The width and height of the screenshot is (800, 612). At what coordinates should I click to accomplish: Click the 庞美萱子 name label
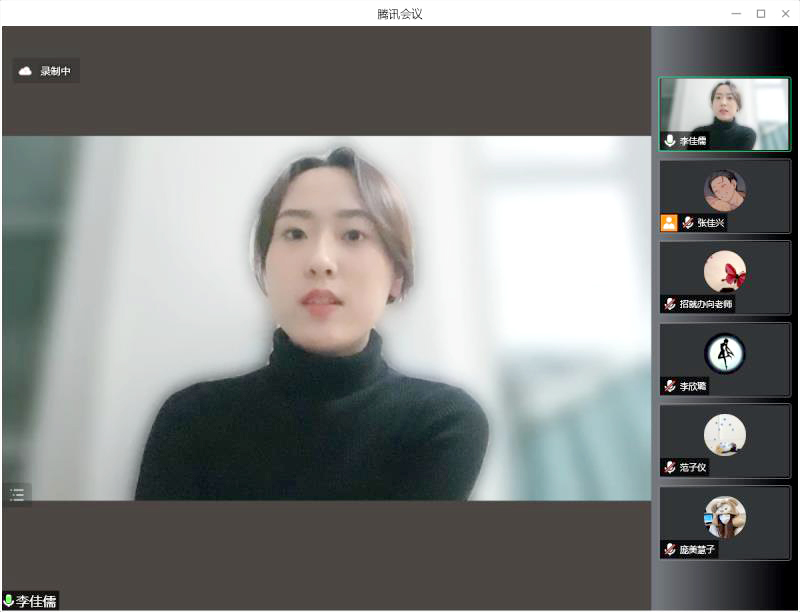coord(697,549)
